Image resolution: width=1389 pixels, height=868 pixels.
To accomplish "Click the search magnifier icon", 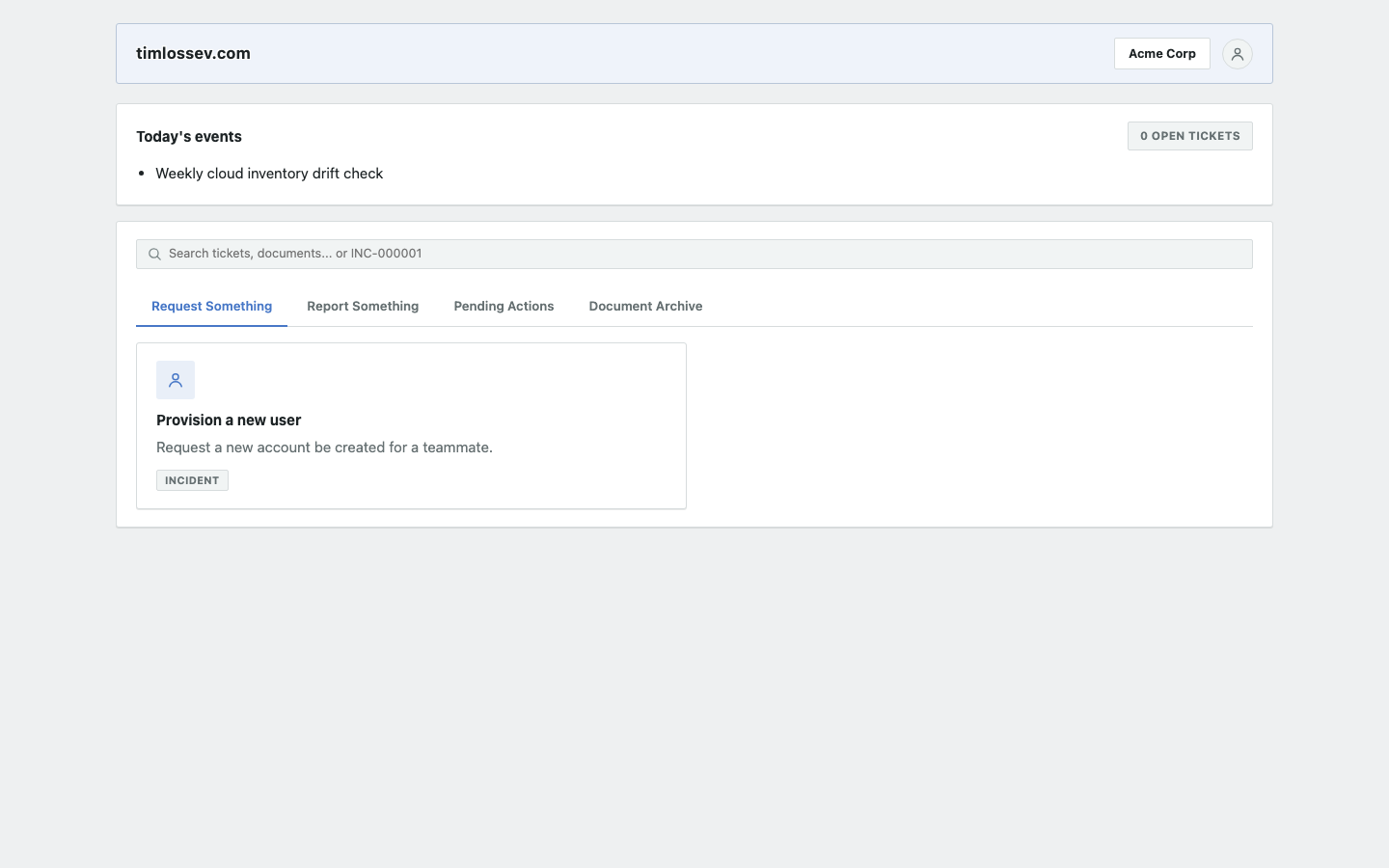I will (154, 255).
